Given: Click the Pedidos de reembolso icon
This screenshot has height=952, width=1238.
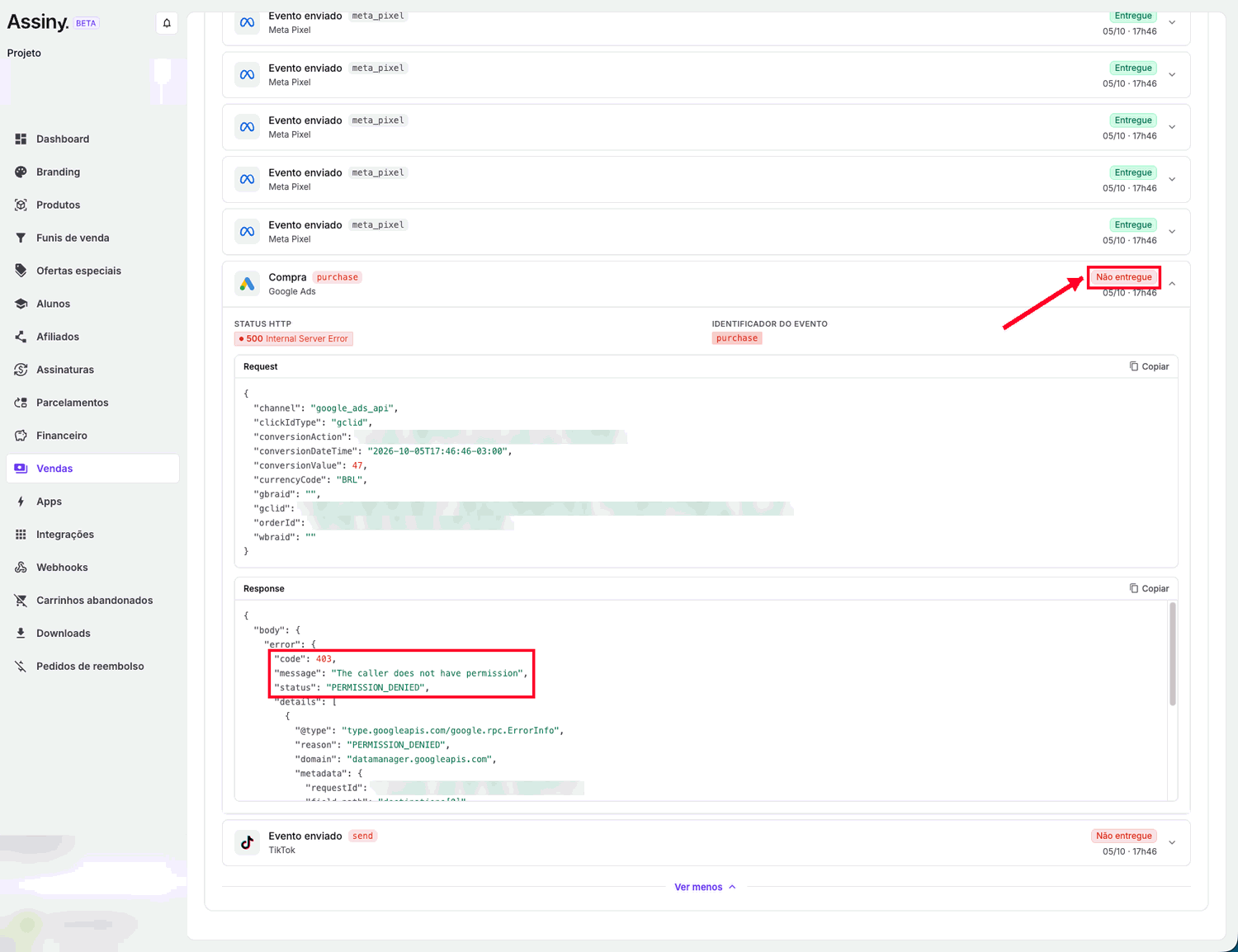Looking at the screenshot, I should pyautogui.click(x=21, y=667).
